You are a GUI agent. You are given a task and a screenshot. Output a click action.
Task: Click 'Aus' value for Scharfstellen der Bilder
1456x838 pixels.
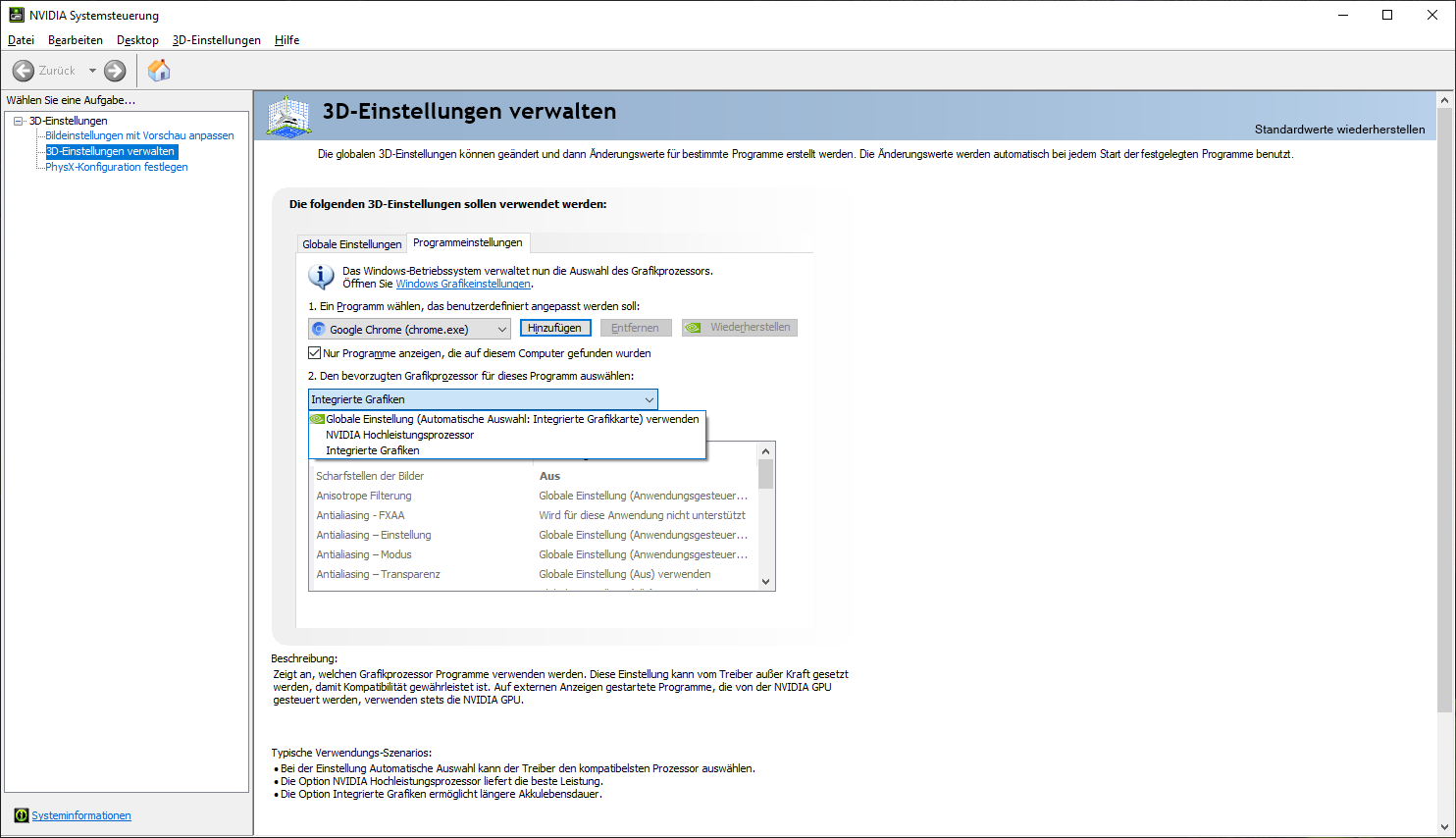tap(549, 476)
